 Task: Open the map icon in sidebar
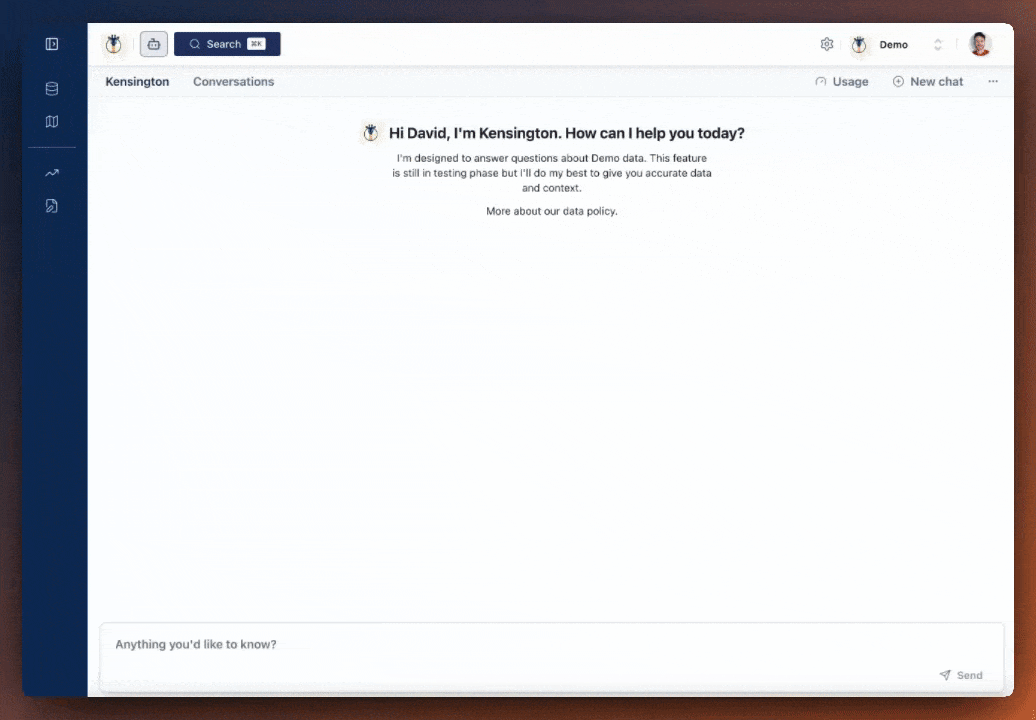click(52, 122)
